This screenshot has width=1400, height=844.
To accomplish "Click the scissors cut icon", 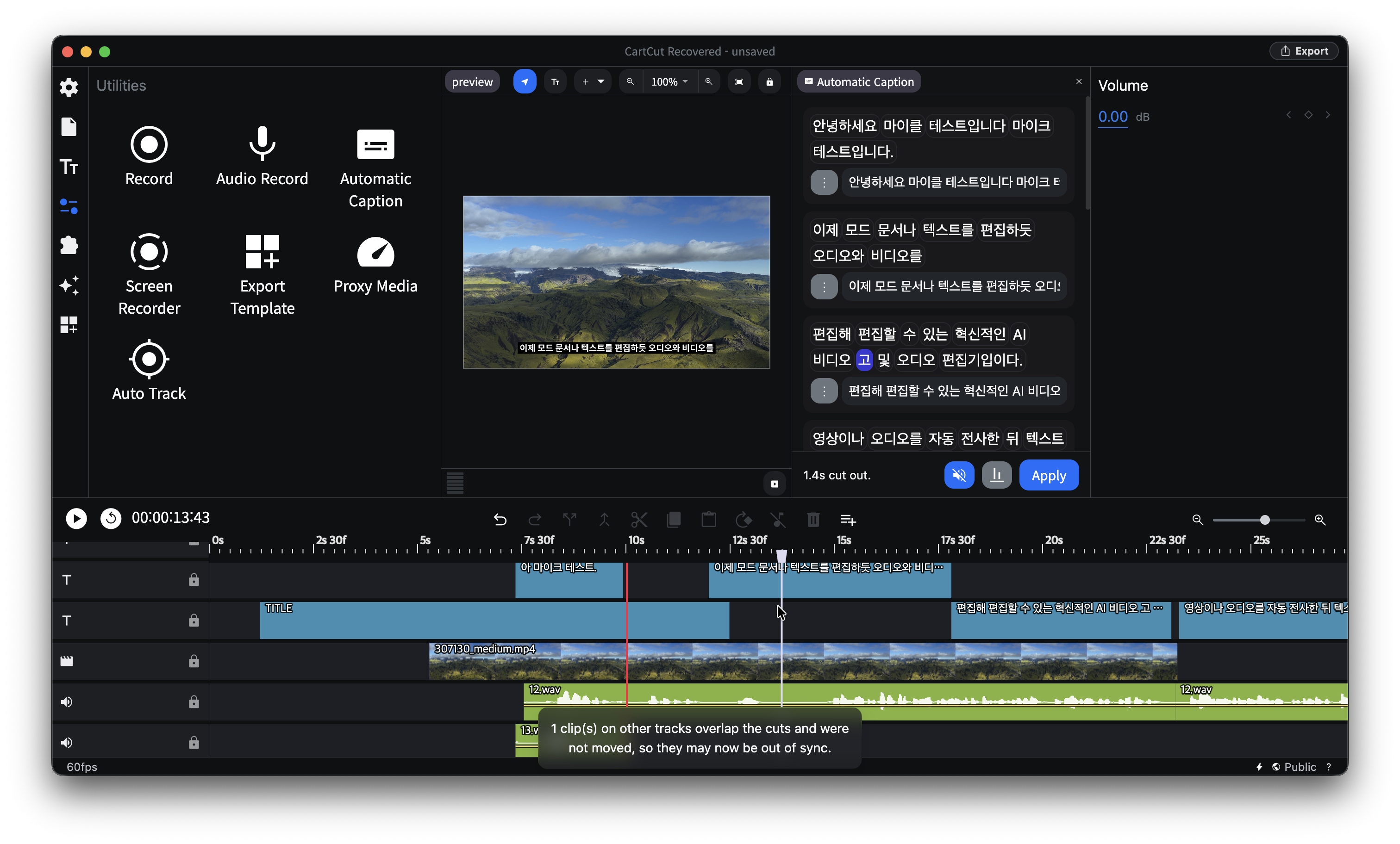I will click(x=639, y=519).
